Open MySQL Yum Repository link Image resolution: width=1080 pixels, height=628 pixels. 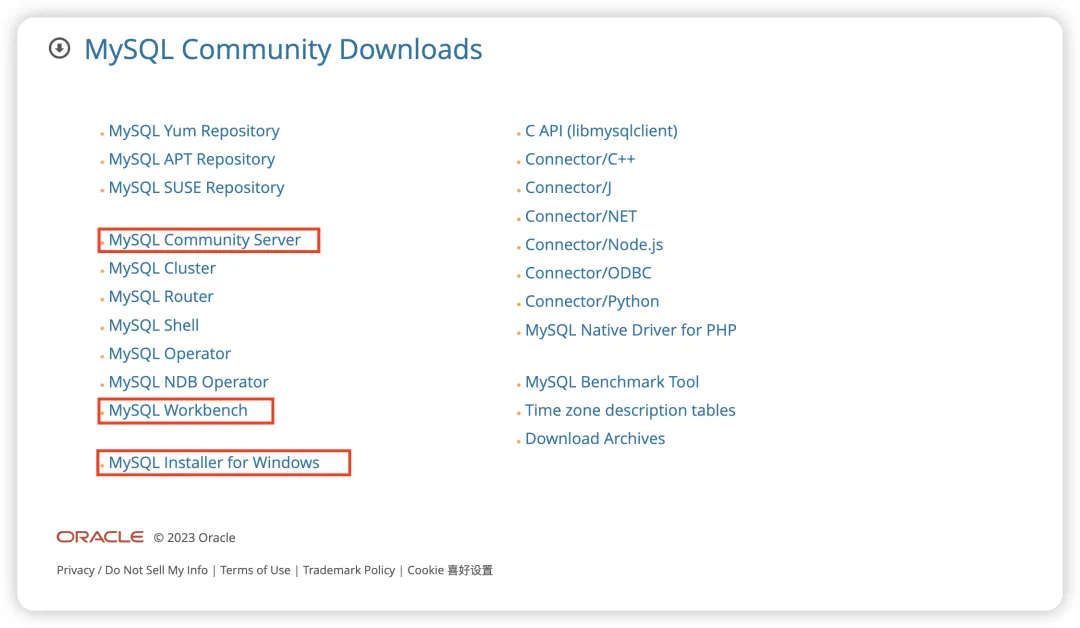(194, 131)
